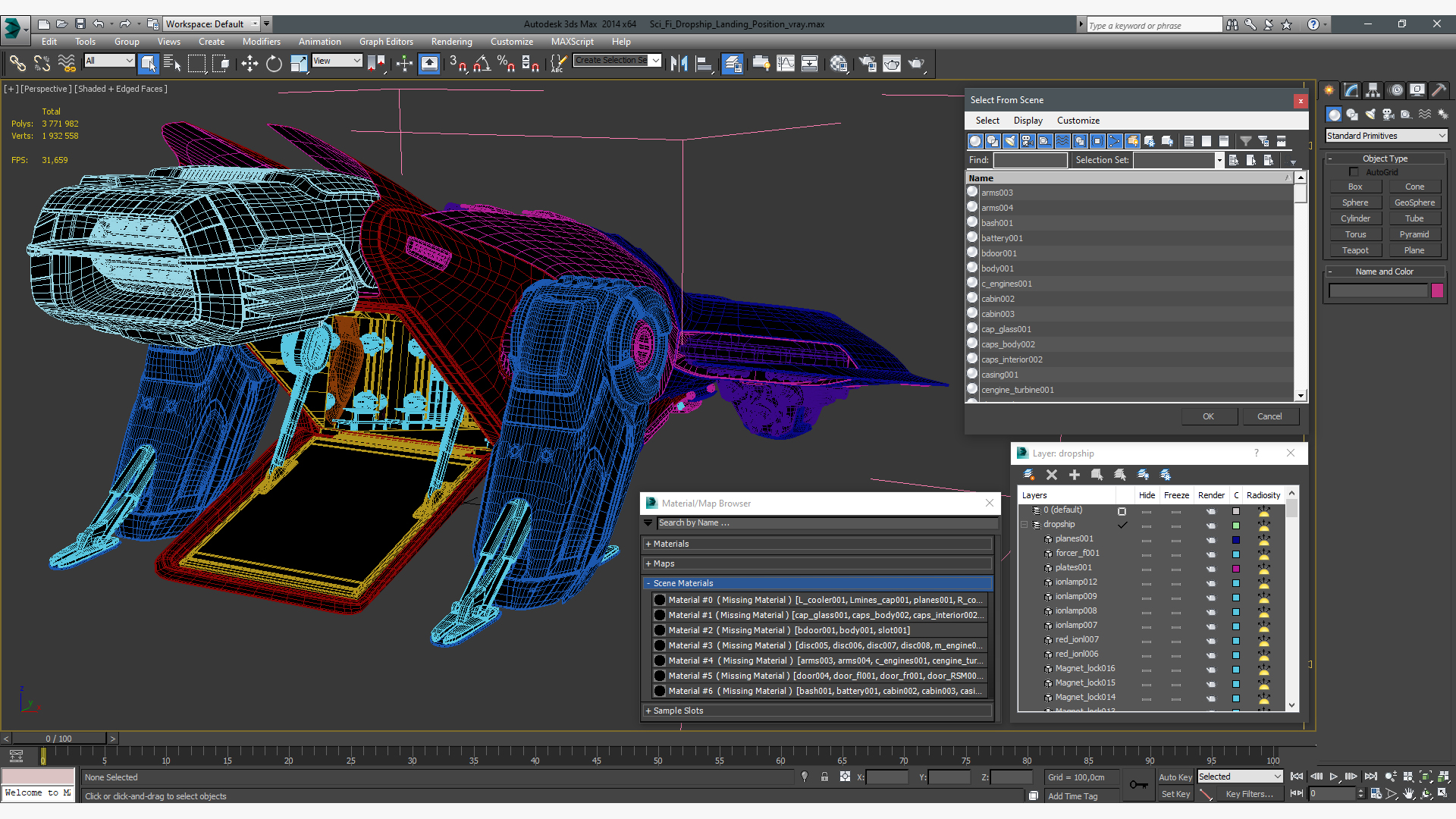Open Curve Editor toolbar icon

pyautogui.click(x=786, y=64)
